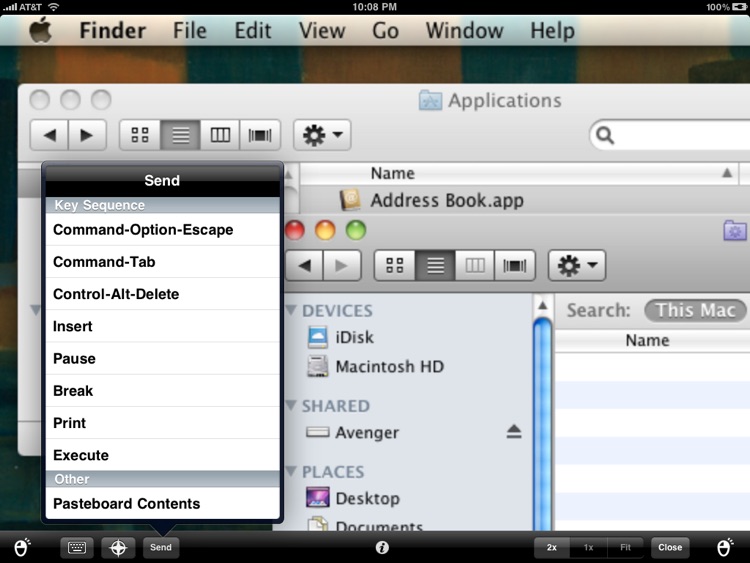Close the remote session

pyautogui.click(x=670, y=547)
